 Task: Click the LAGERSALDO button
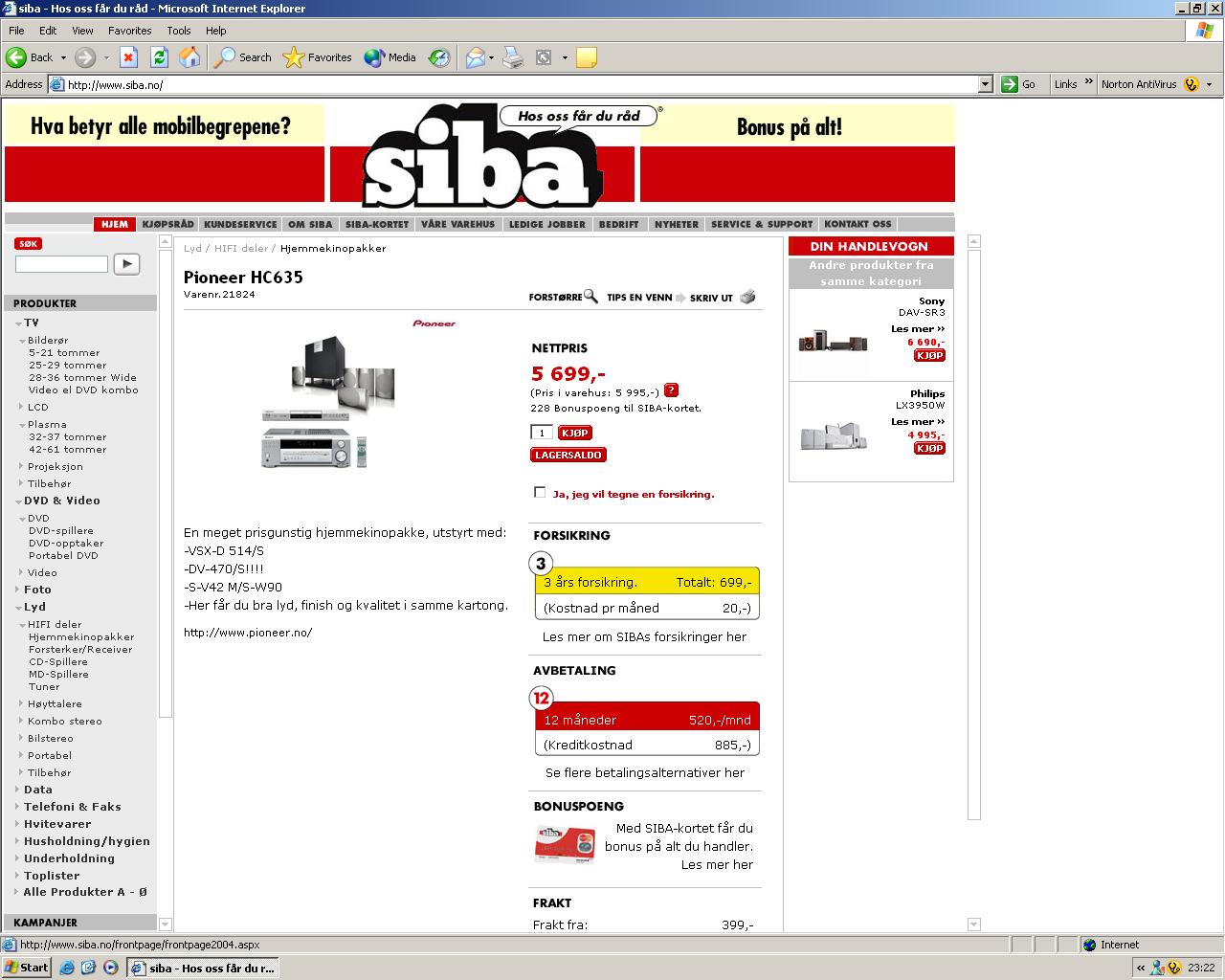568,455
